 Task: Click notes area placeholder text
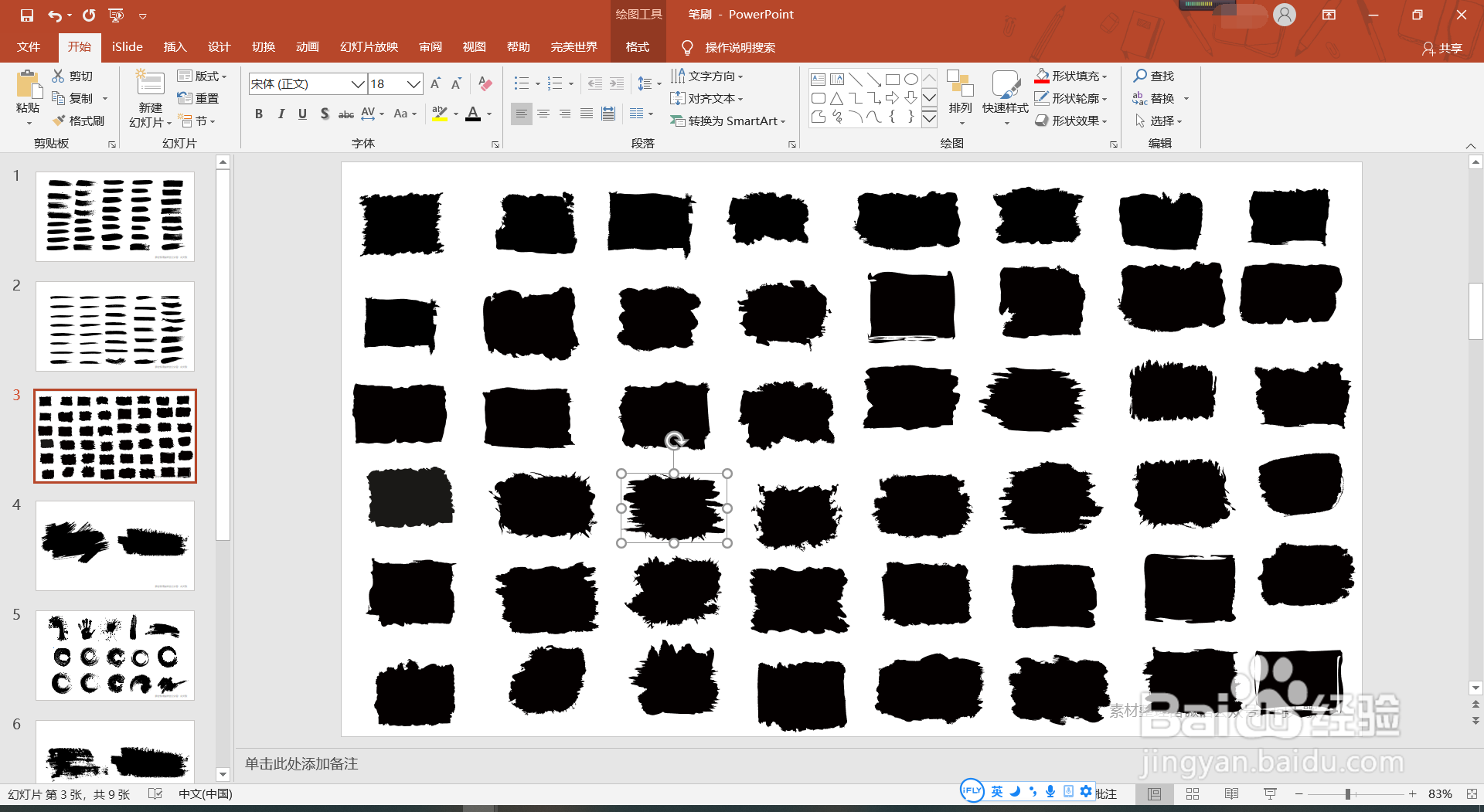(301, 764)
